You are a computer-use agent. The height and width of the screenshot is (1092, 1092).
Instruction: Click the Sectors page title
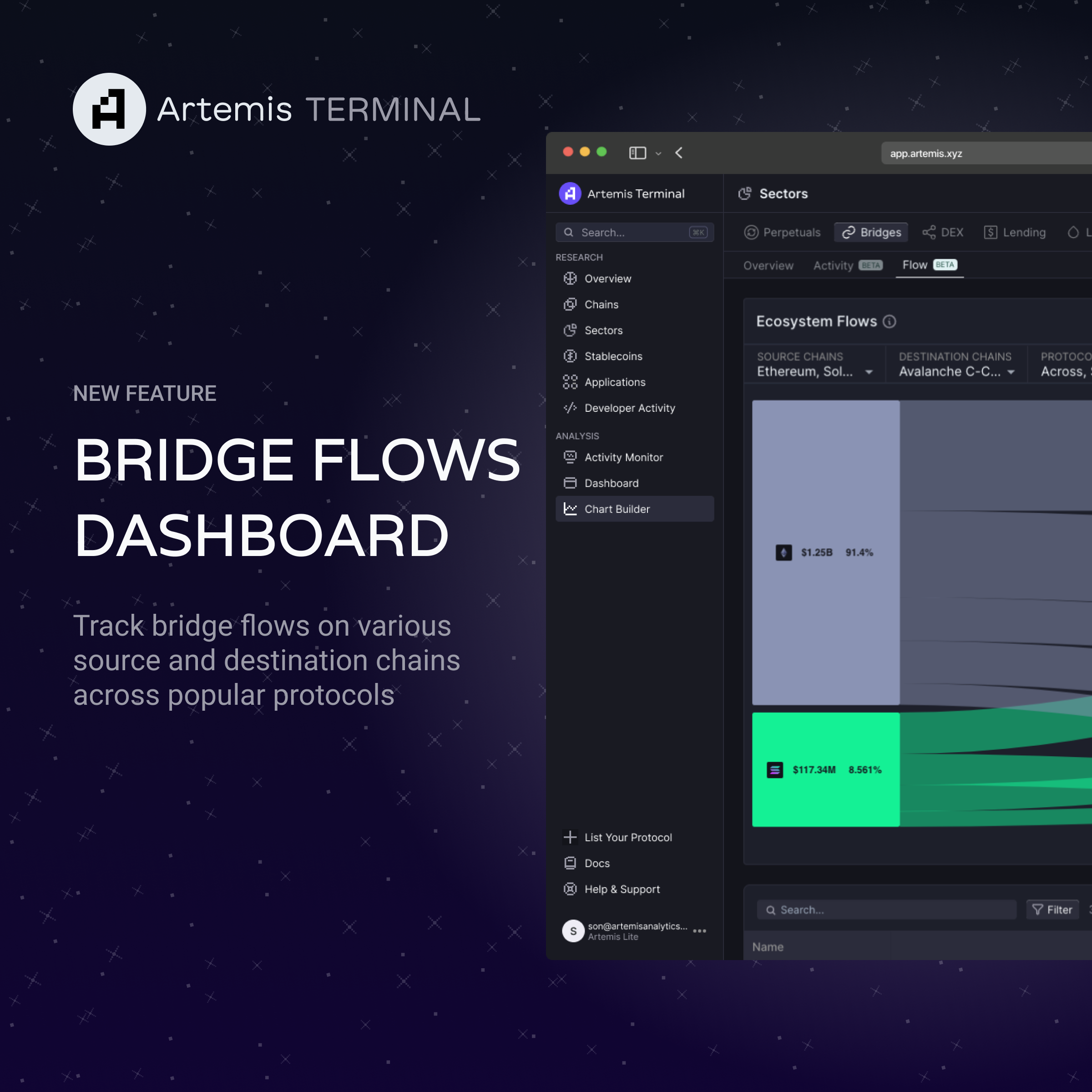click(784, 194)
